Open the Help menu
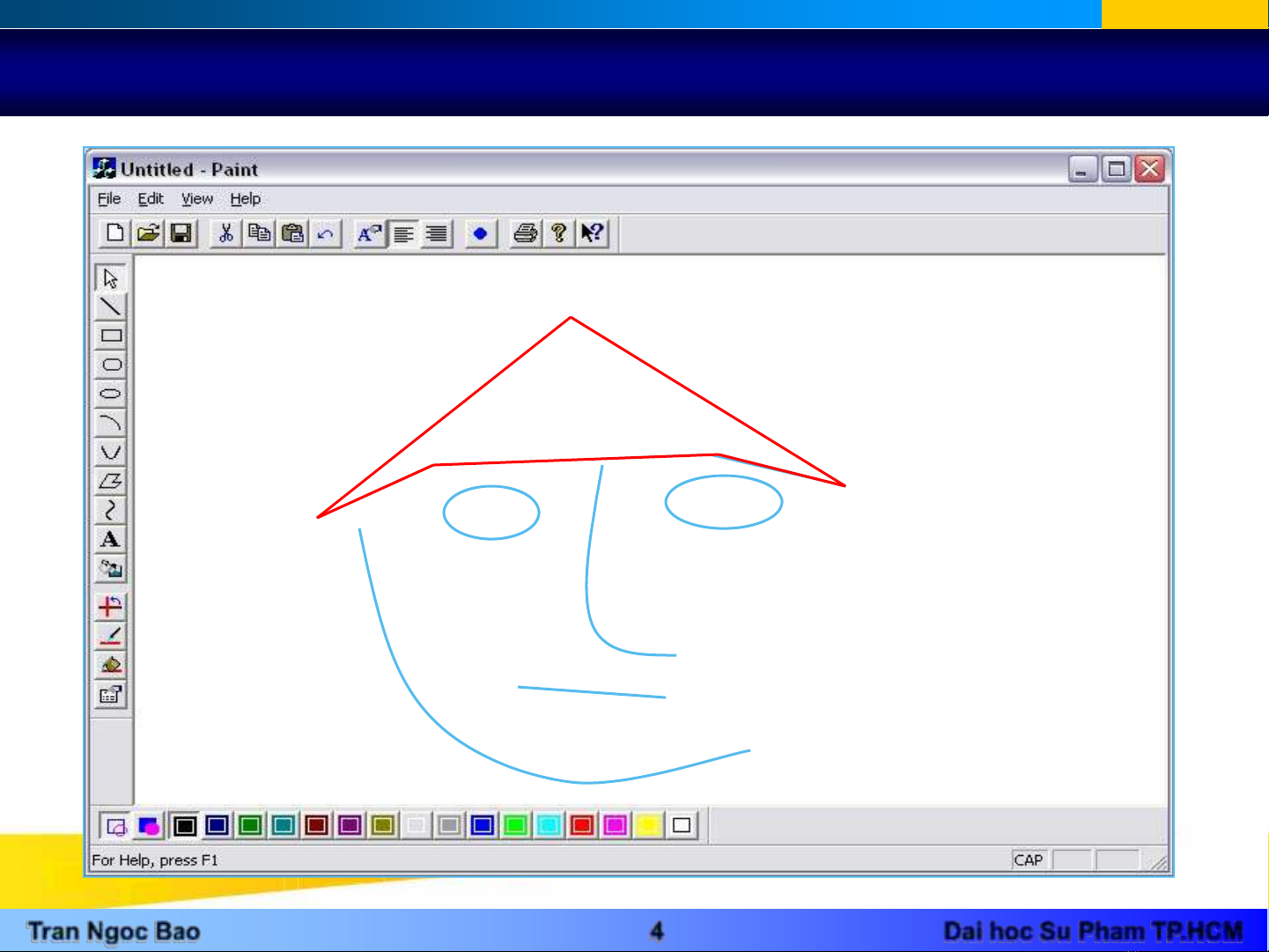The height and width of the screenshot is (952, 1269). coord(245,199)
